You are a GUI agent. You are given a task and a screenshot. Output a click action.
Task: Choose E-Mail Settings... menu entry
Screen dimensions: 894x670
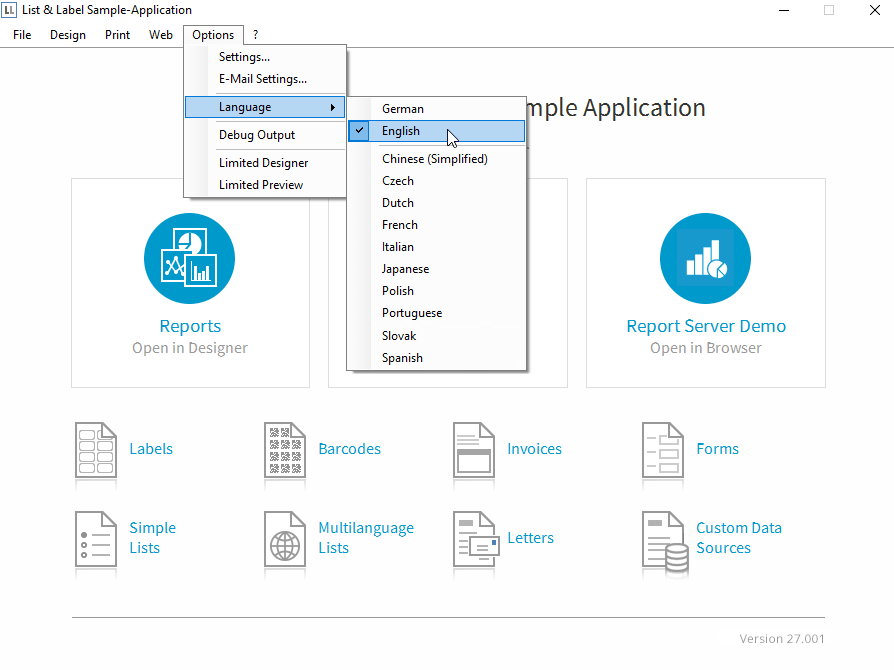point(265,79)
